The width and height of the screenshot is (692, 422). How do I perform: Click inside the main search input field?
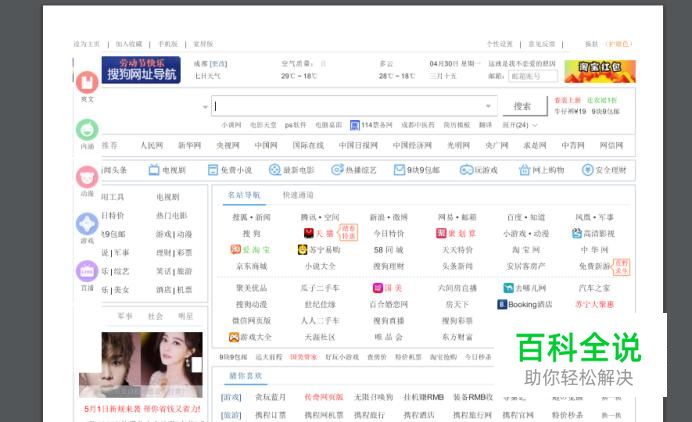coord(354,106)
